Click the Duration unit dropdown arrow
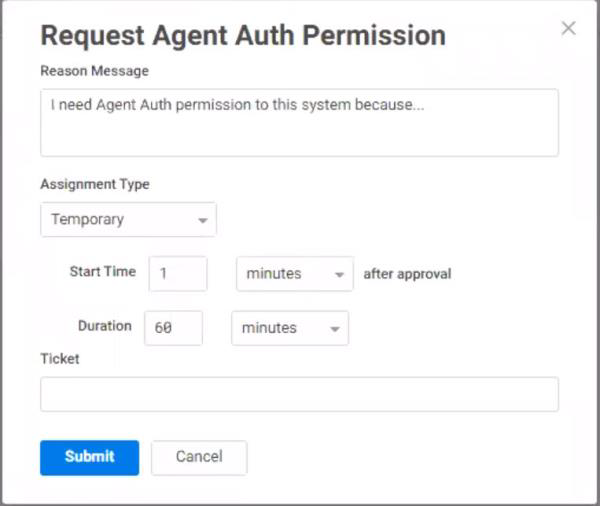Viewport: 600px width, 506px height. point(335,329)
